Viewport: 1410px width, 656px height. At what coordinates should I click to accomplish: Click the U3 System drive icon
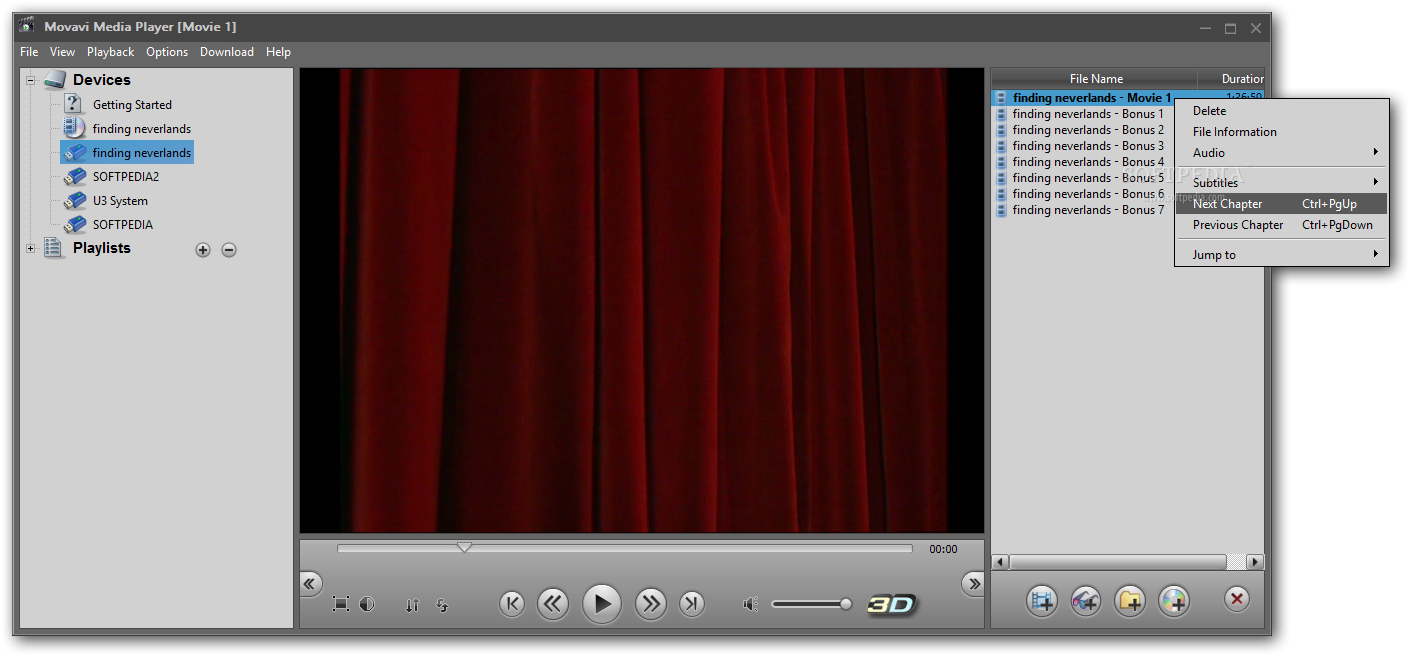coord(75,201)
